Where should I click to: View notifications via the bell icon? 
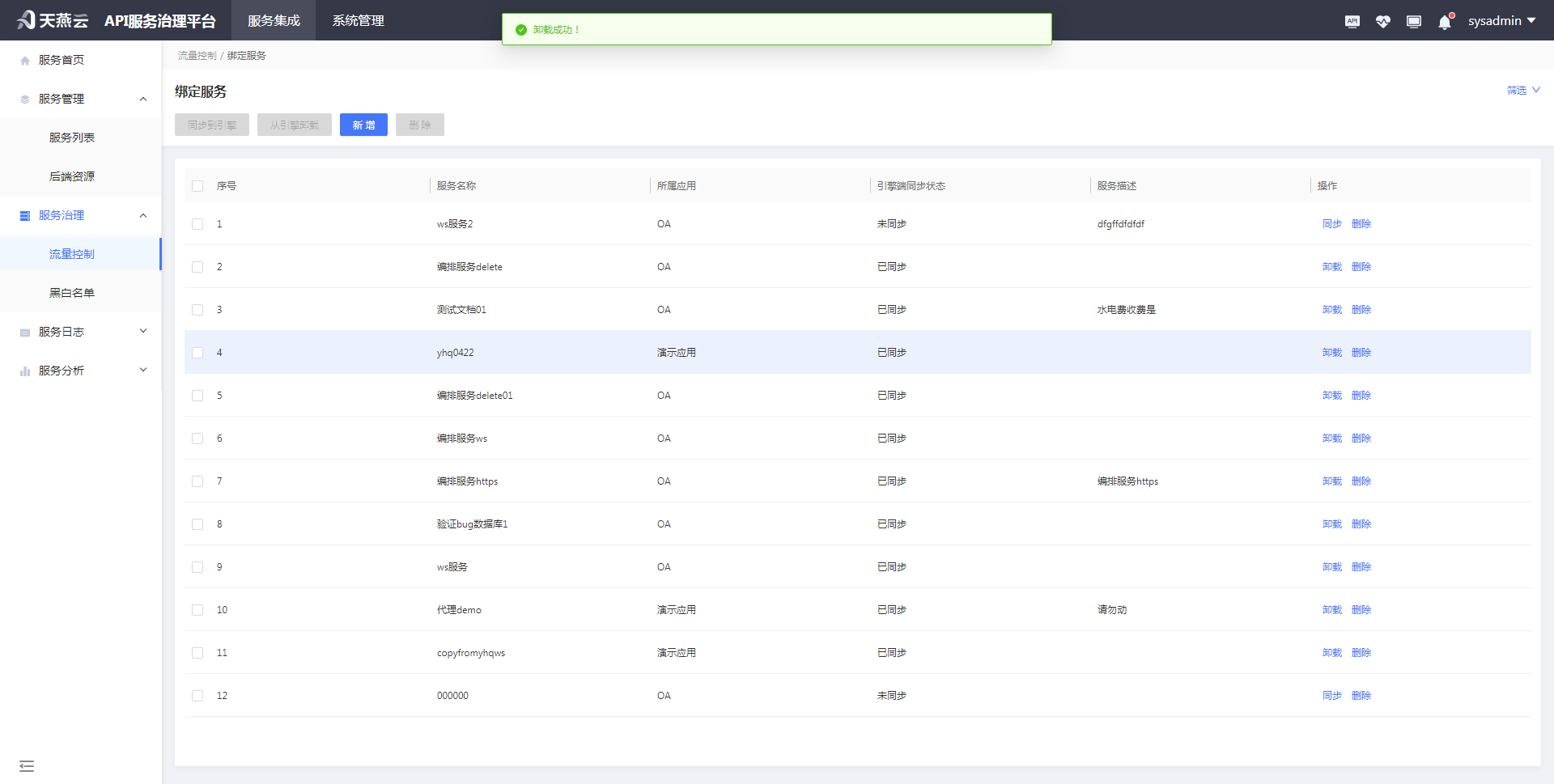[1444, 22]
